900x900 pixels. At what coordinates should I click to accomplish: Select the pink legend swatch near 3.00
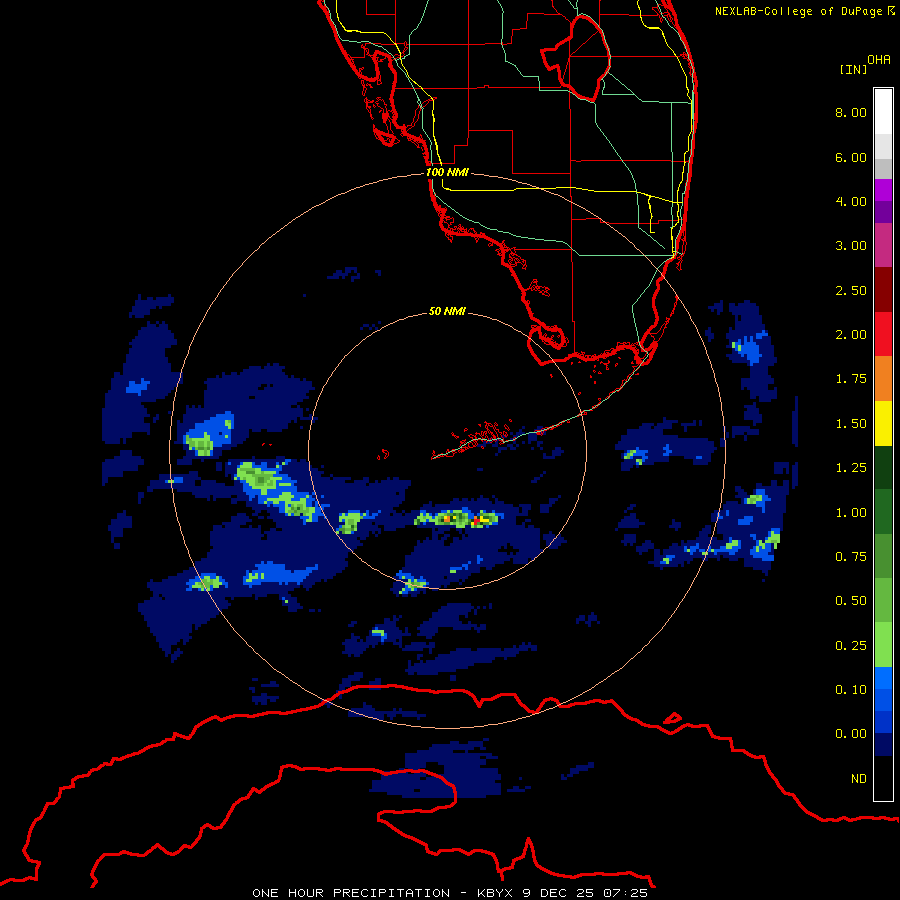point(883,245)
